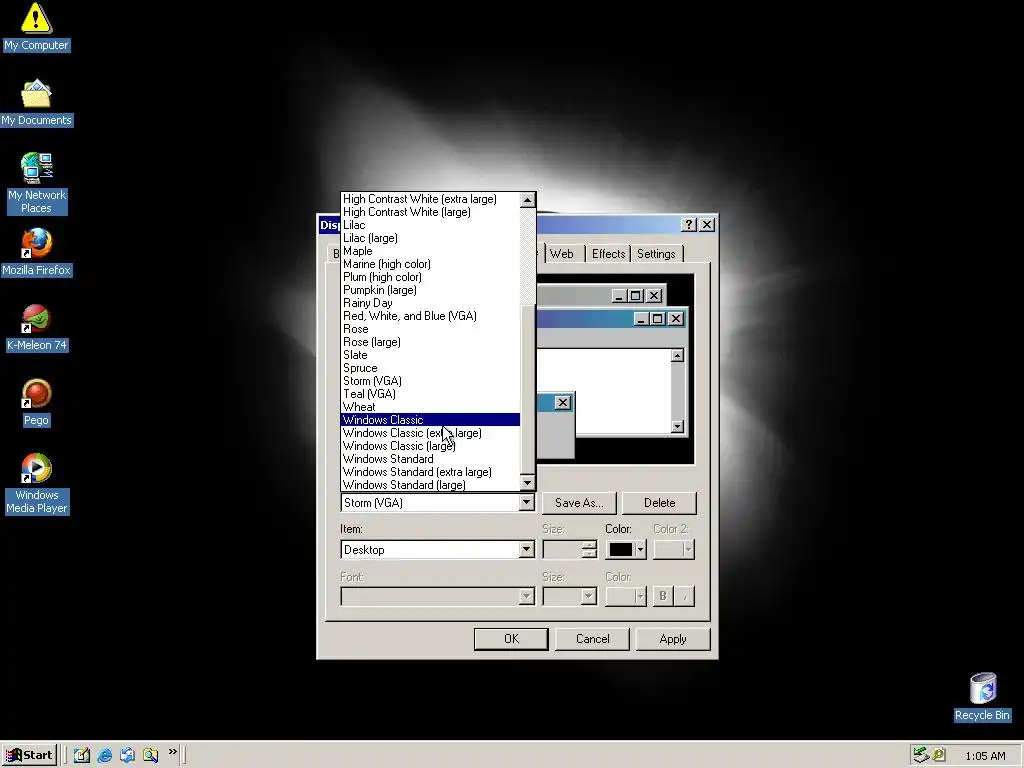Choose Rose (large) scheme
Screen dimensions: 1024x768
click(430, 342)
